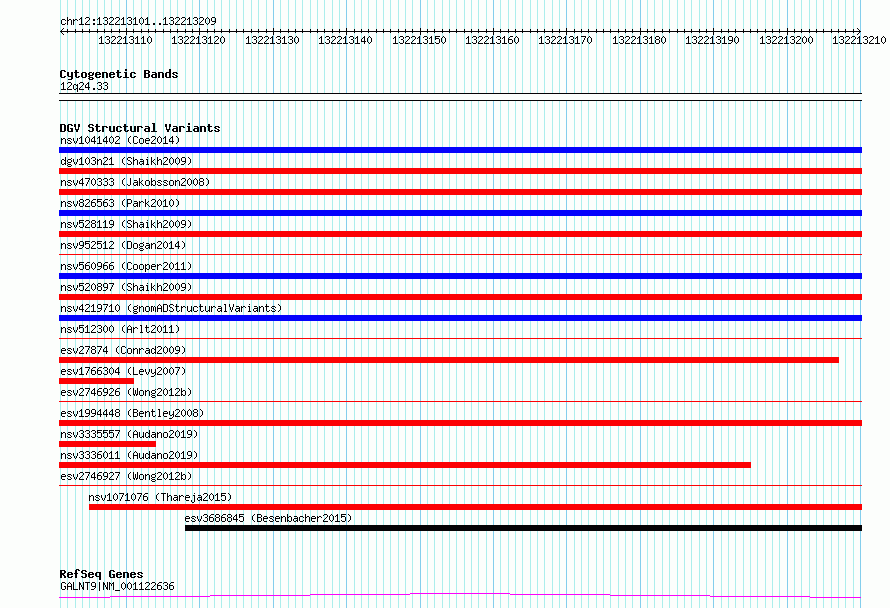This screenshot has width=890, height=608.
Task: Click ruler position 132213150
Action: point(419,40)
